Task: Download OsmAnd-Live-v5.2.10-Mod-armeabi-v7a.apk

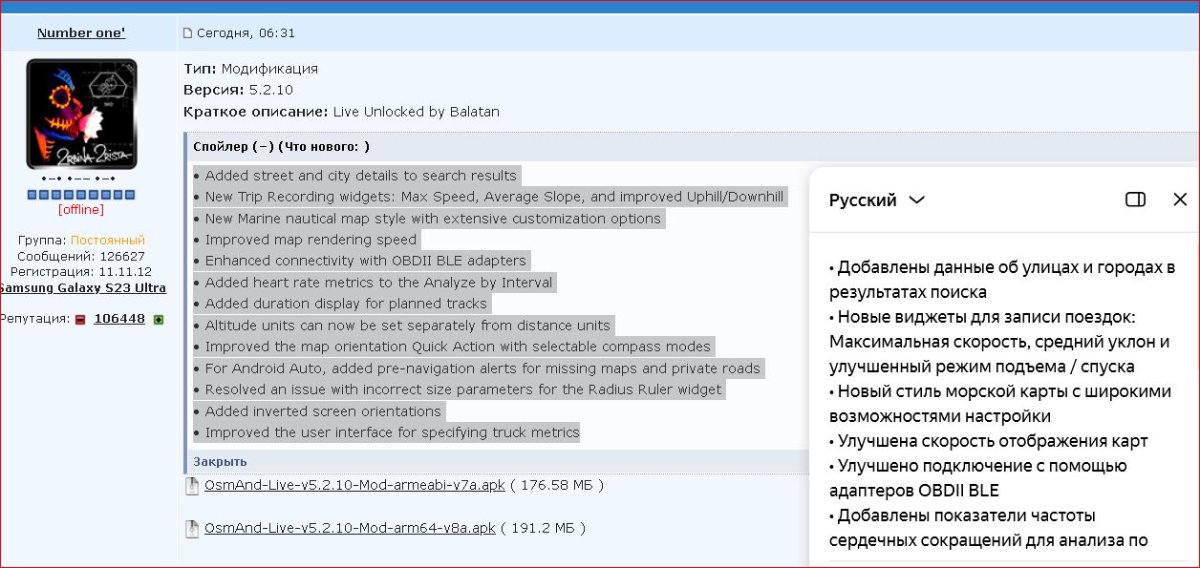Action: tap(354, 485)
